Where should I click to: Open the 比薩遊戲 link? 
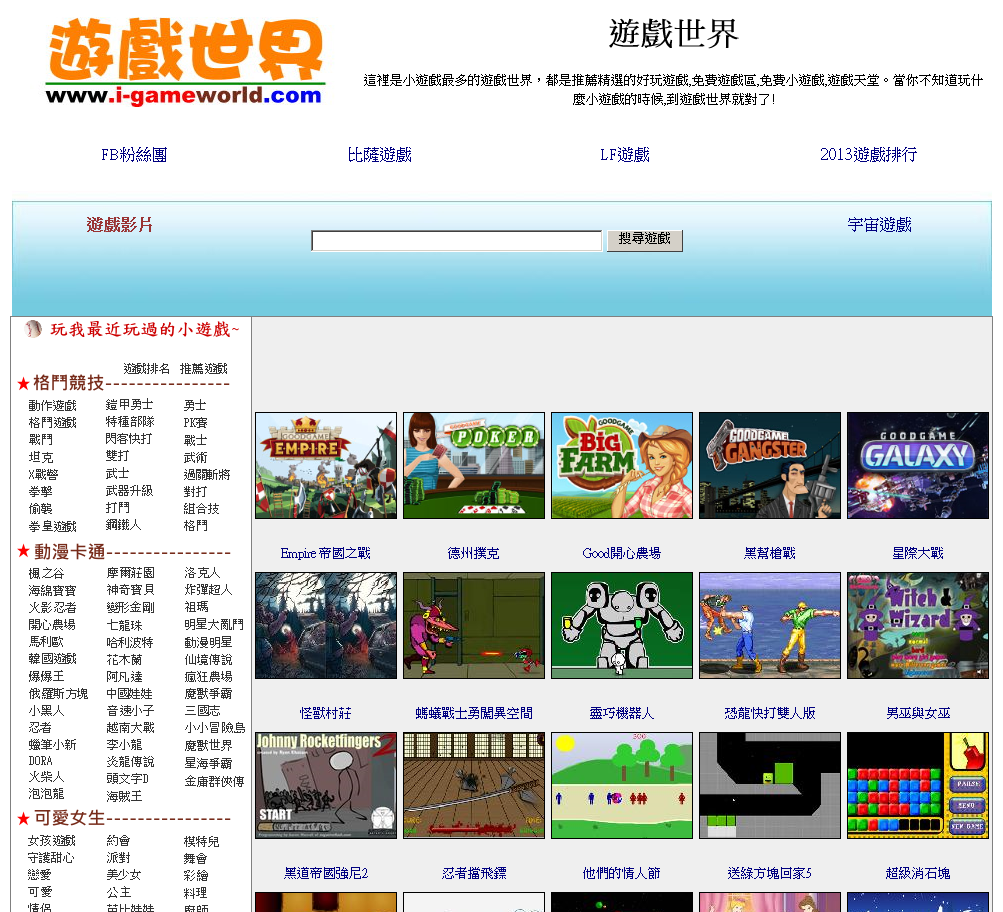(379, 155)
